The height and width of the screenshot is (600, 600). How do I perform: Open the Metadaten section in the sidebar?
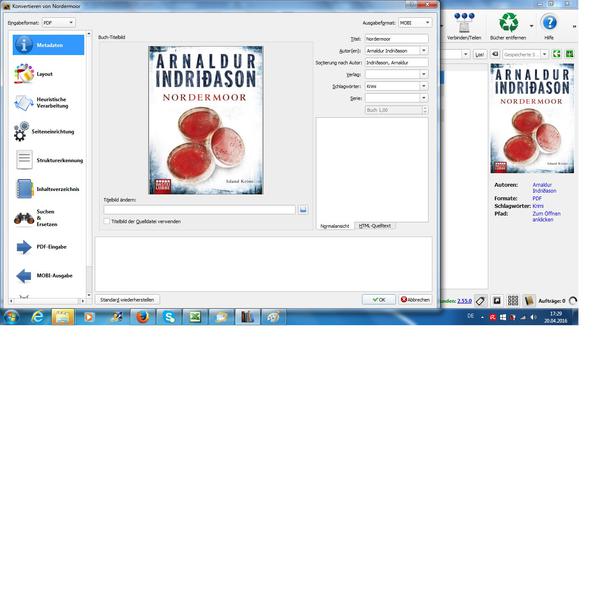[x=48, y=45]
